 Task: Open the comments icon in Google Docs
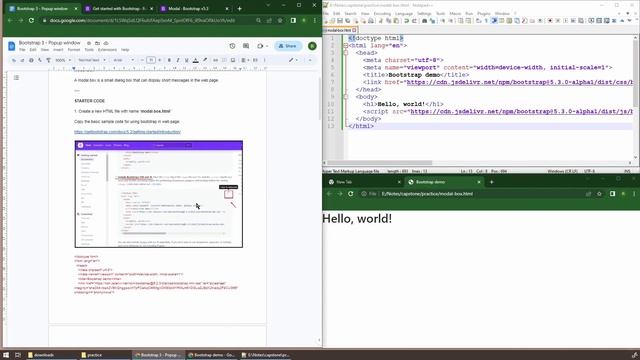pyautogui.click(x=246, y=46)
